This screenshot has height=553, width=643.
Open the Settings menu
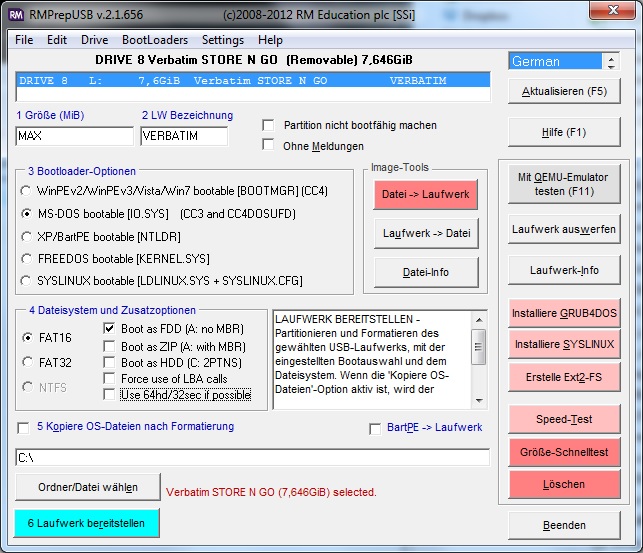pos(223,40)
